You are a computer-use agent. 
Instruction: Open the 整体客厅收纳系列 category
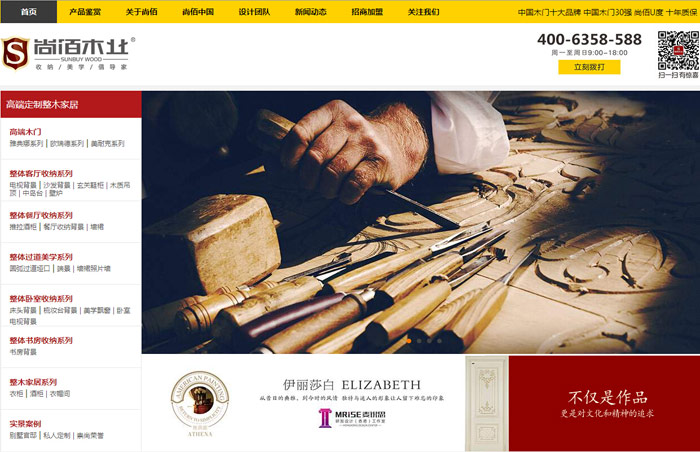[41, 173]
